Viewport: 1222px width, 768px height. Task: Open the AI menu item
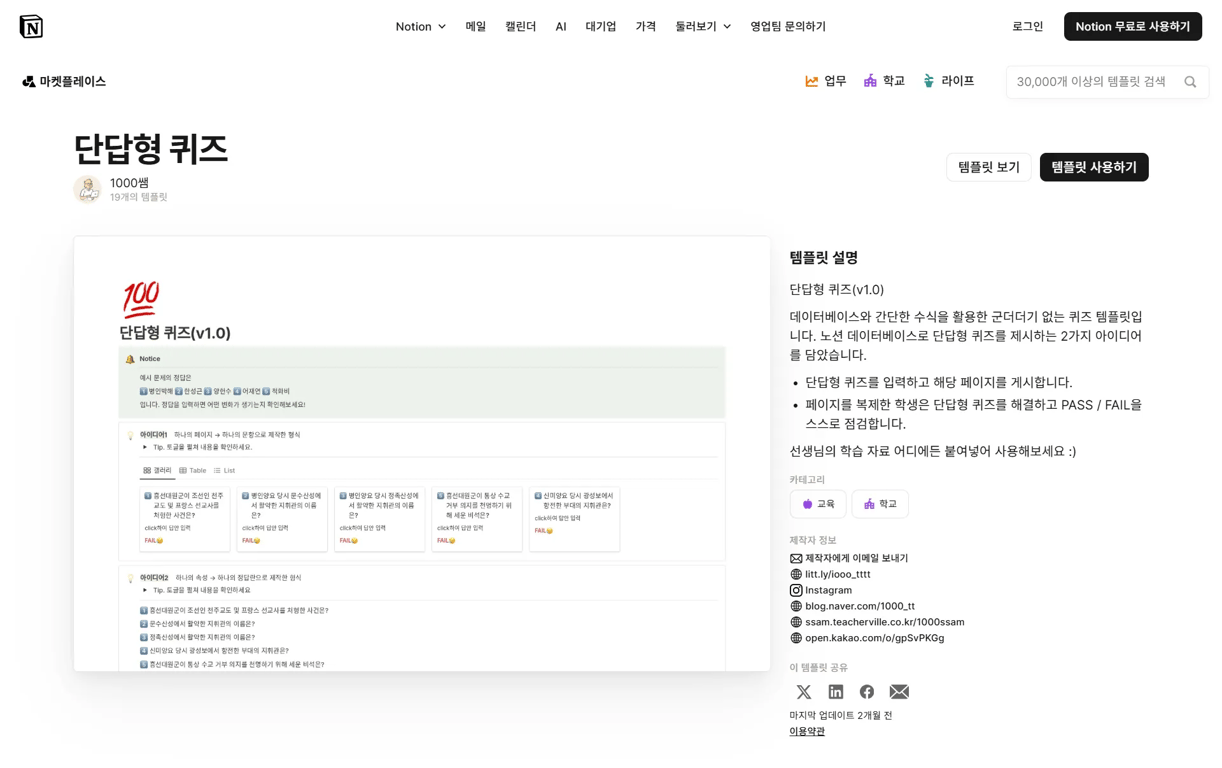(561, 27)
